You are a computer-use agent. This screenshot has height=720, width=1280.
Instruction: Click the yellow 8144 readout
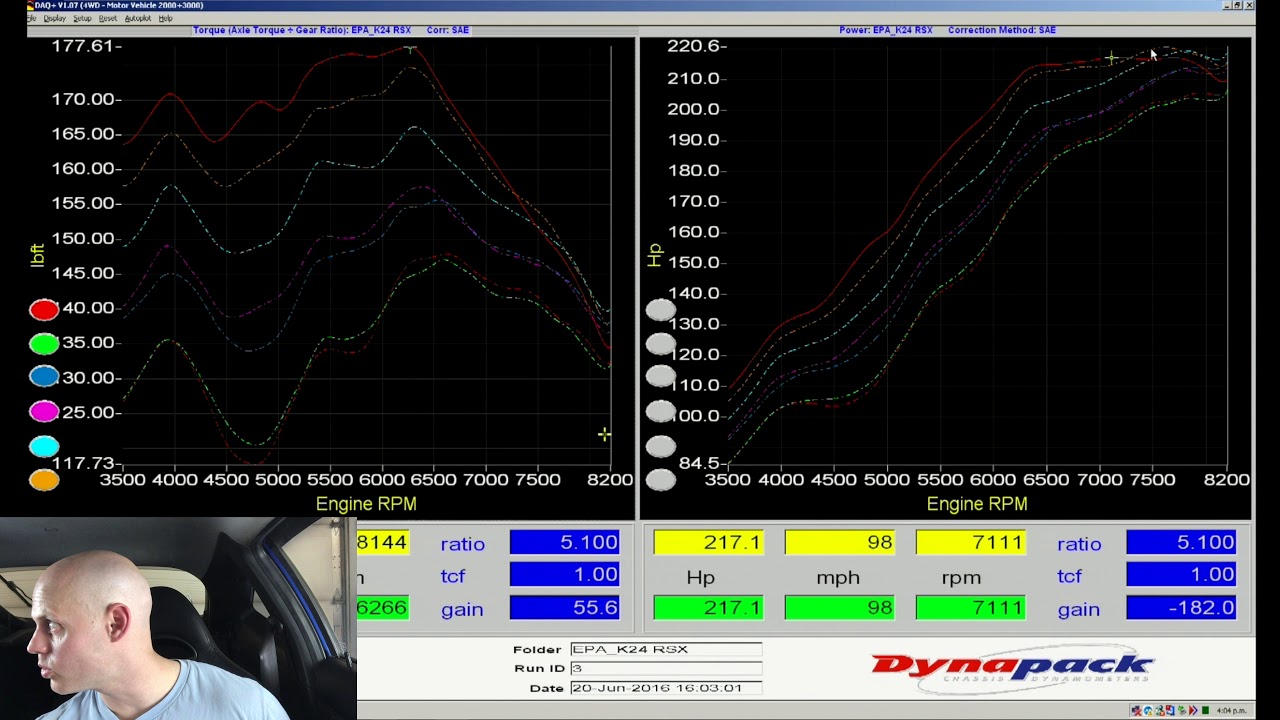point(383,542)
